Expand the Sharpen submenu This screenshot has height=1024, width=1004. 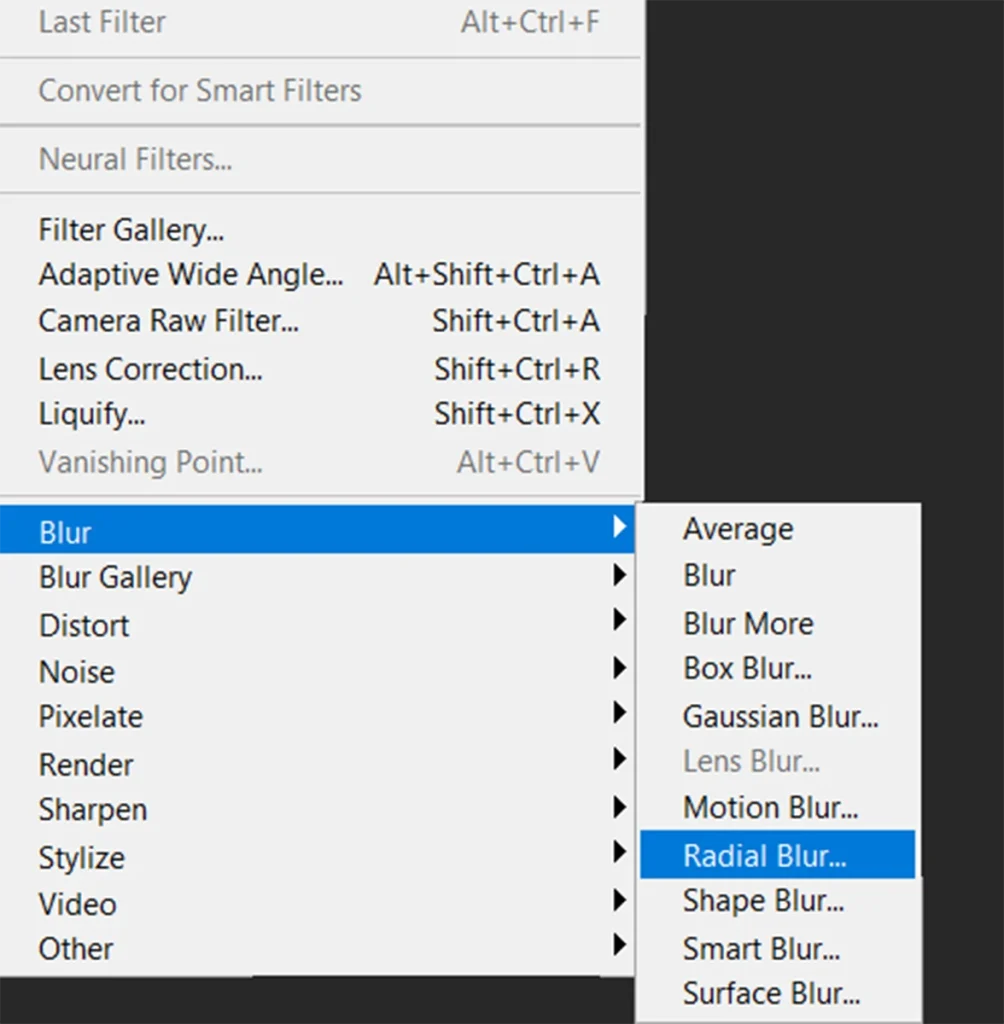tap(93, 810)
